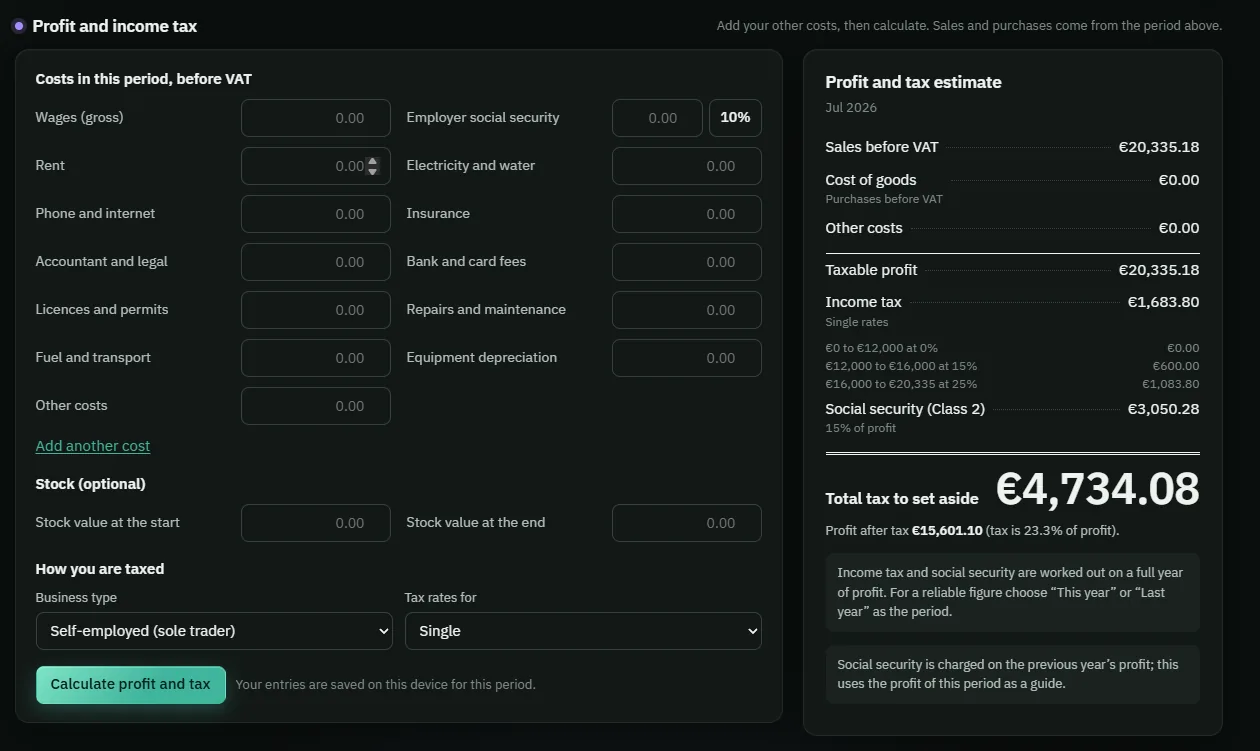Click the Taxable profit amount €20,335.18
The height and width of the screenshot is (751, 1260).
[x=1159, y=270]
